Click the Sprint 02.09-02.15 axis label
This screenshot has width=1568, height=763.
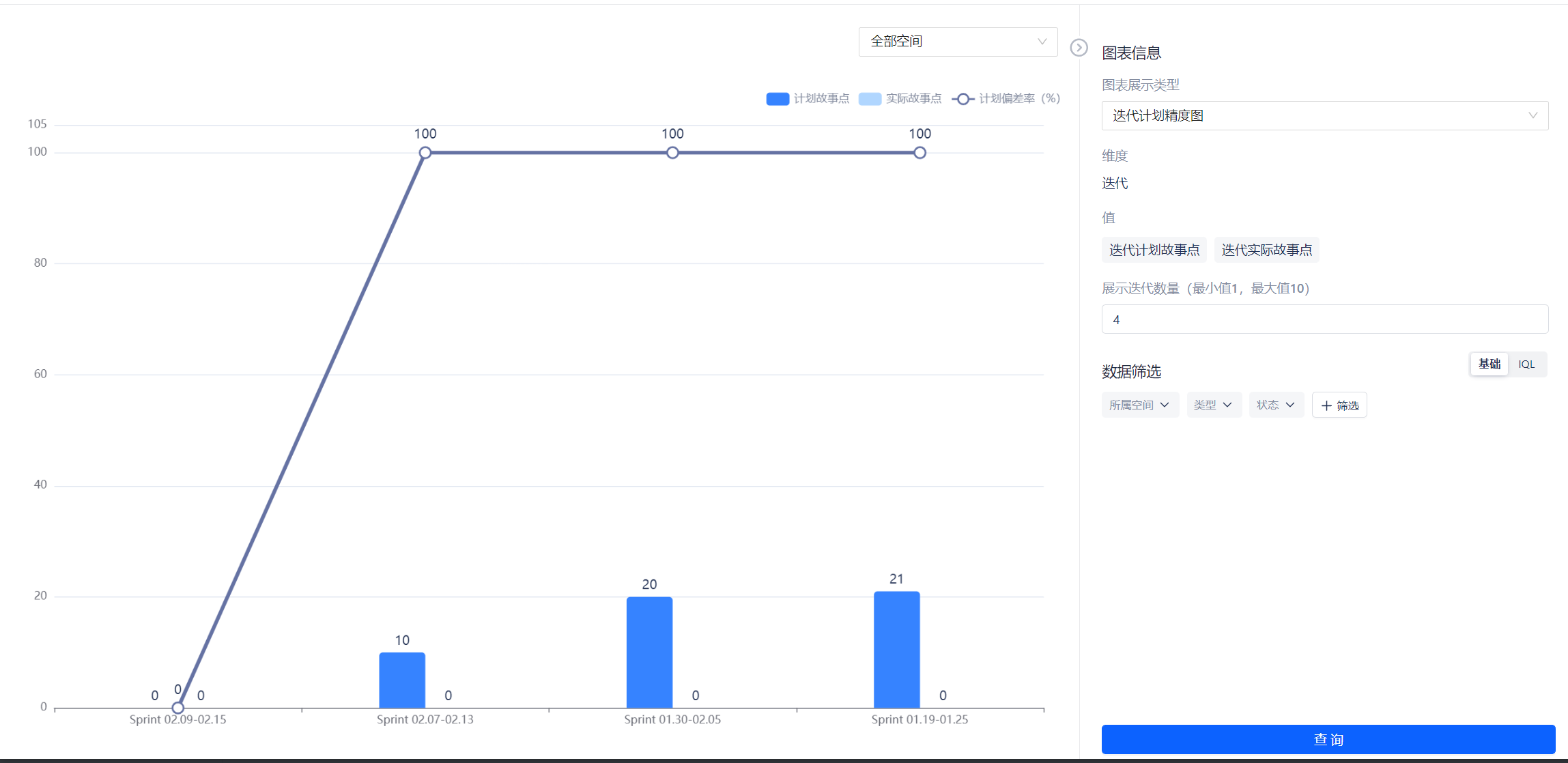[177, 719]
